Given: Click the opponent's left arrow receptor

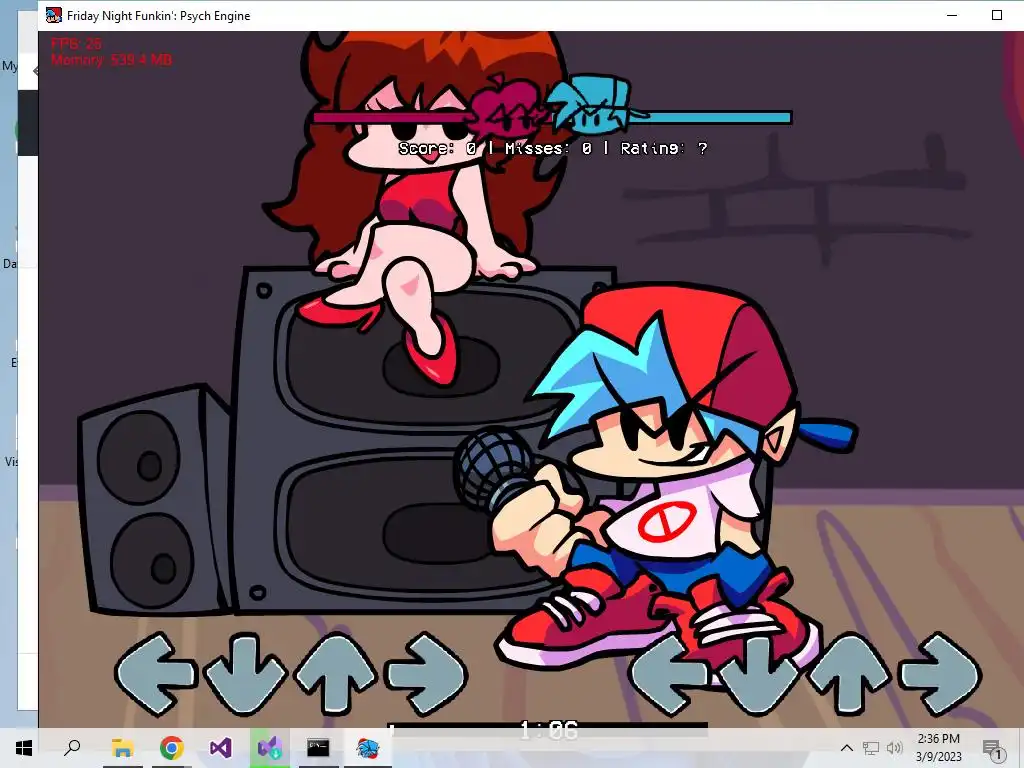Looking at the screenshot, I should 155,673.
